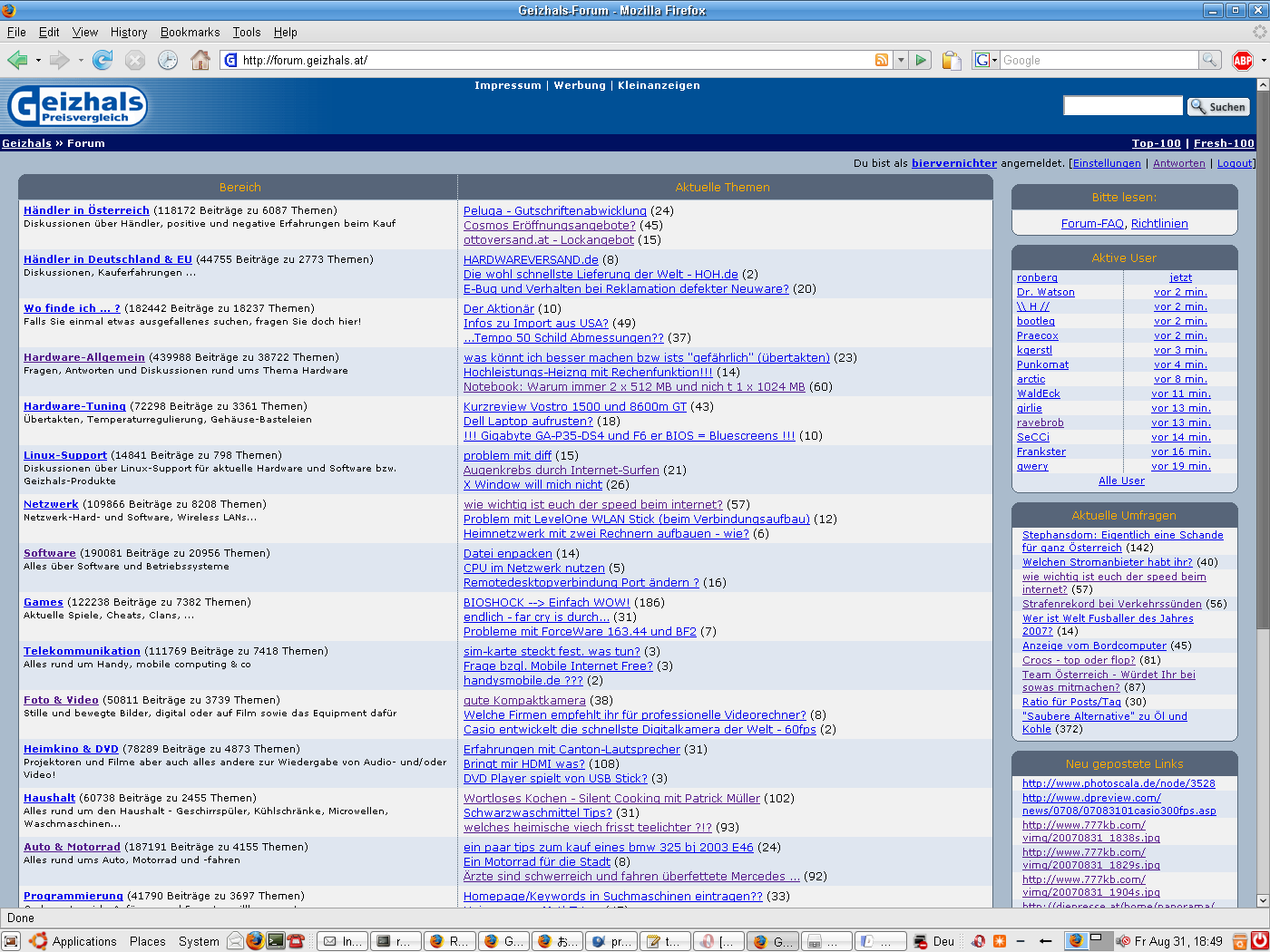
Task: Open the Edit menu
Action: coord(49,32)
